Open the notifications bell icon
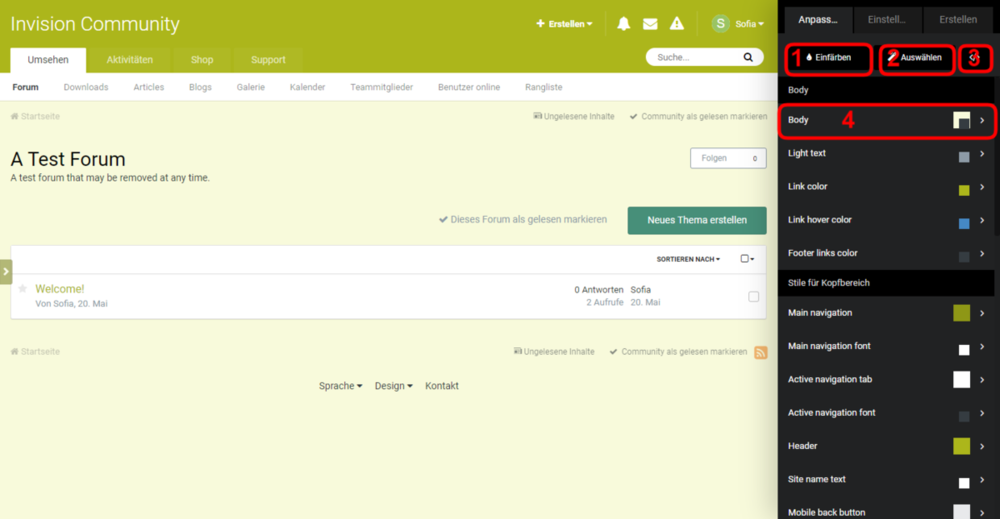This screenshot has height=519, width=1000. [x=623, y=24]
